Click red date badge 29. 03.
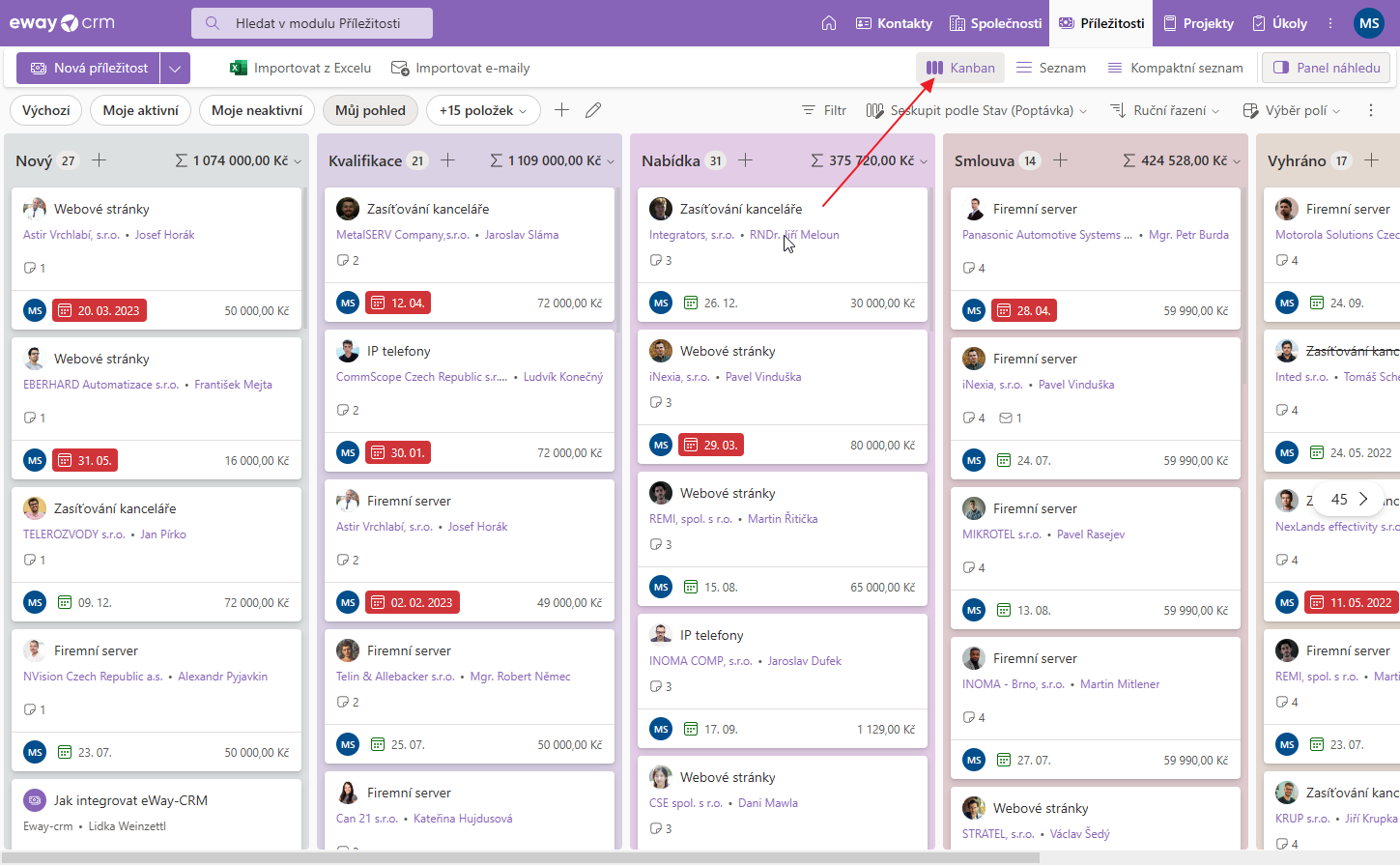This screenshot has height=866, width=1400. click(x=711, y=445)
